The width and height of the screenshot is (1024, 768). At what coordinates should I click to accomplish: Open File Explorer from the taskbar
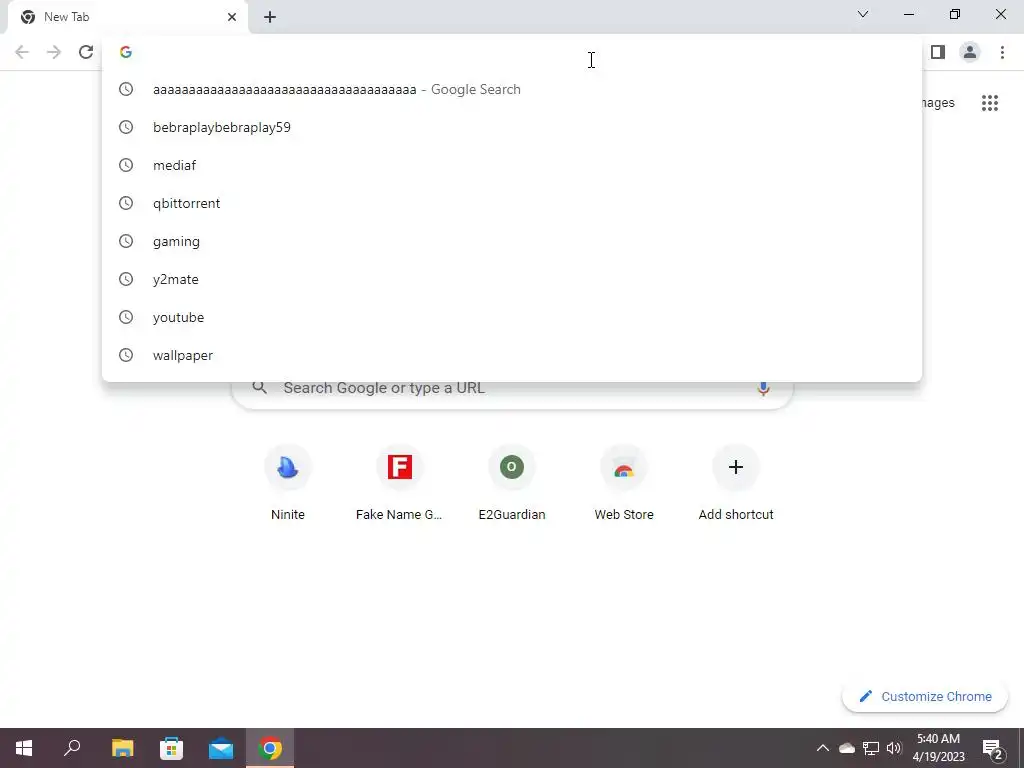(122, 748)
